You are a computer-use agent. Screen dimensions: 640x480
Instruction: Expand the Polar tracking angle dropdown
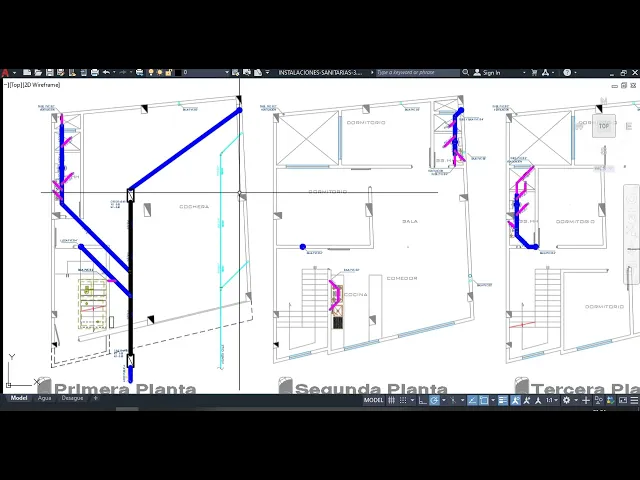click(x=444, y=400)
